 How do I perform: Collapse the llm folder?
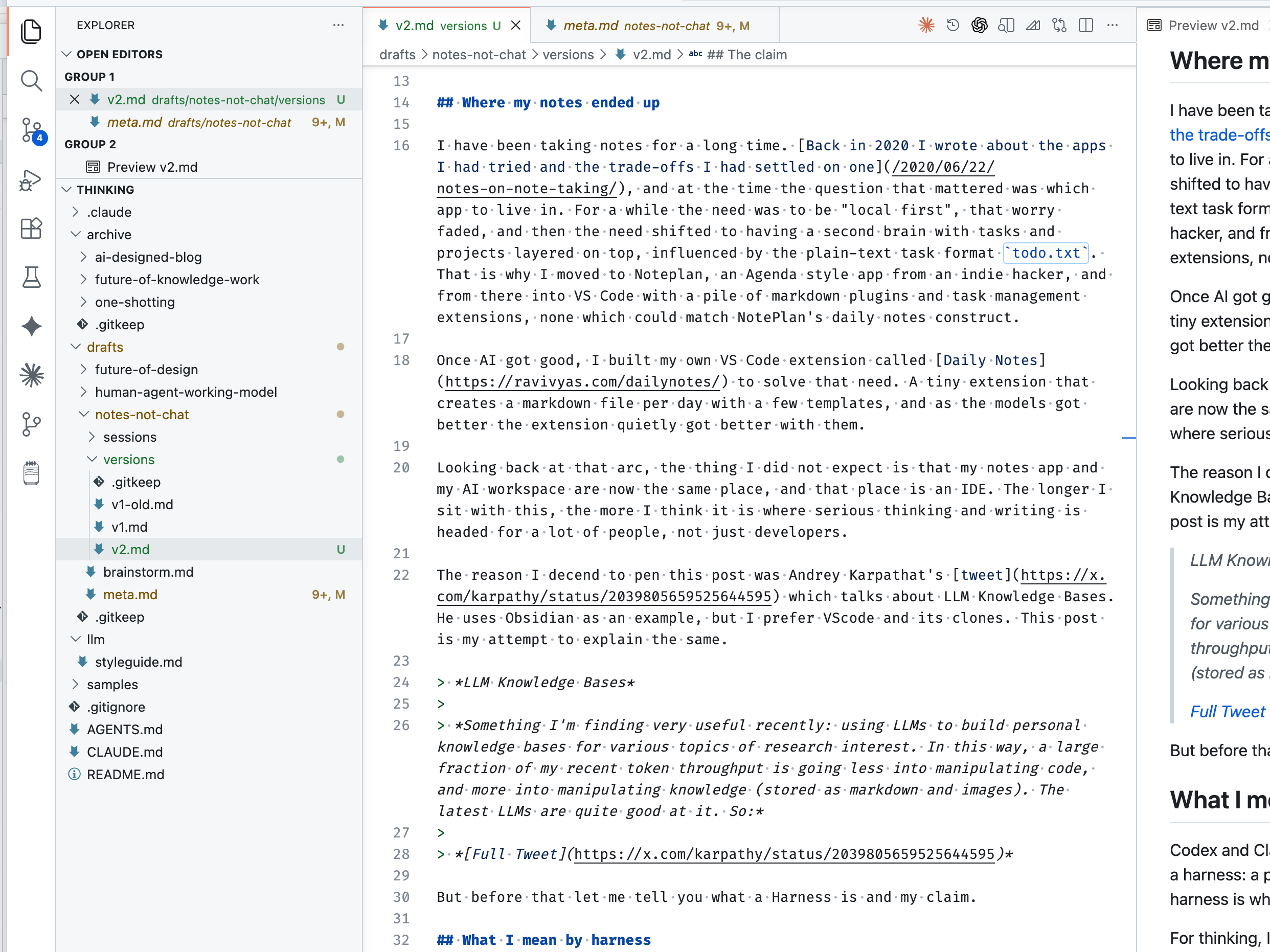75,639
